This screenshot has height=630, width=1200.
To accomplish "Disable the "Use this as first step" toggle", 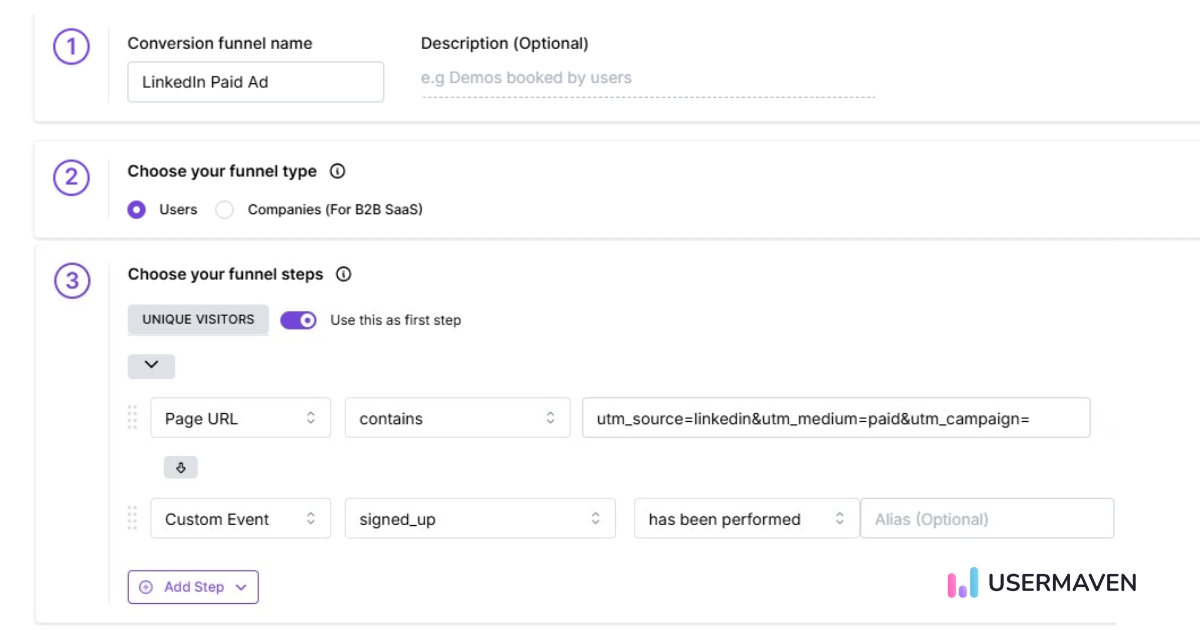I will [299, 320].
